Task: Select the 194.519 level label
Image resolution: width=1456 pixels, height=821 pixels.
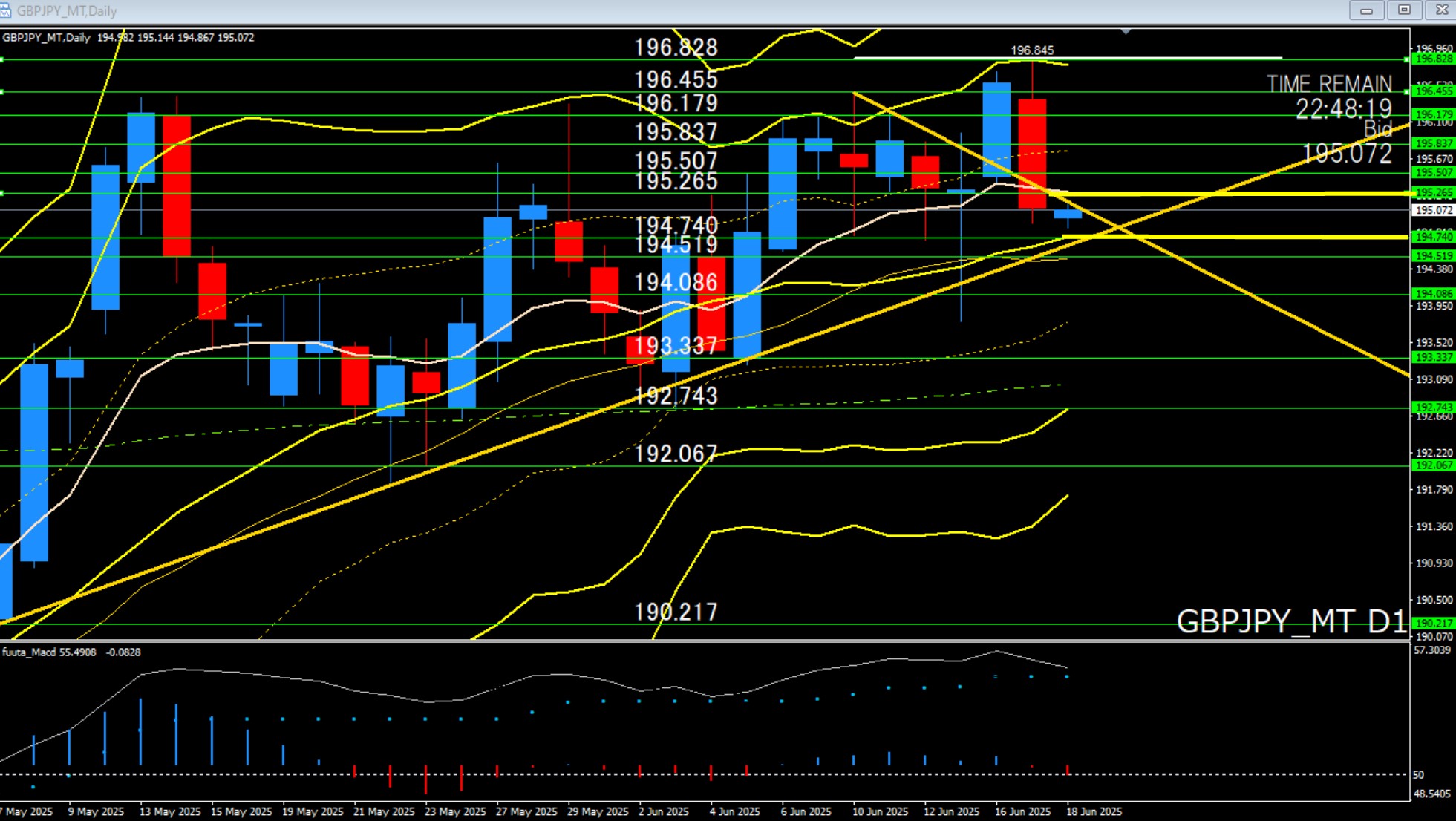Action: coord(676,244)
